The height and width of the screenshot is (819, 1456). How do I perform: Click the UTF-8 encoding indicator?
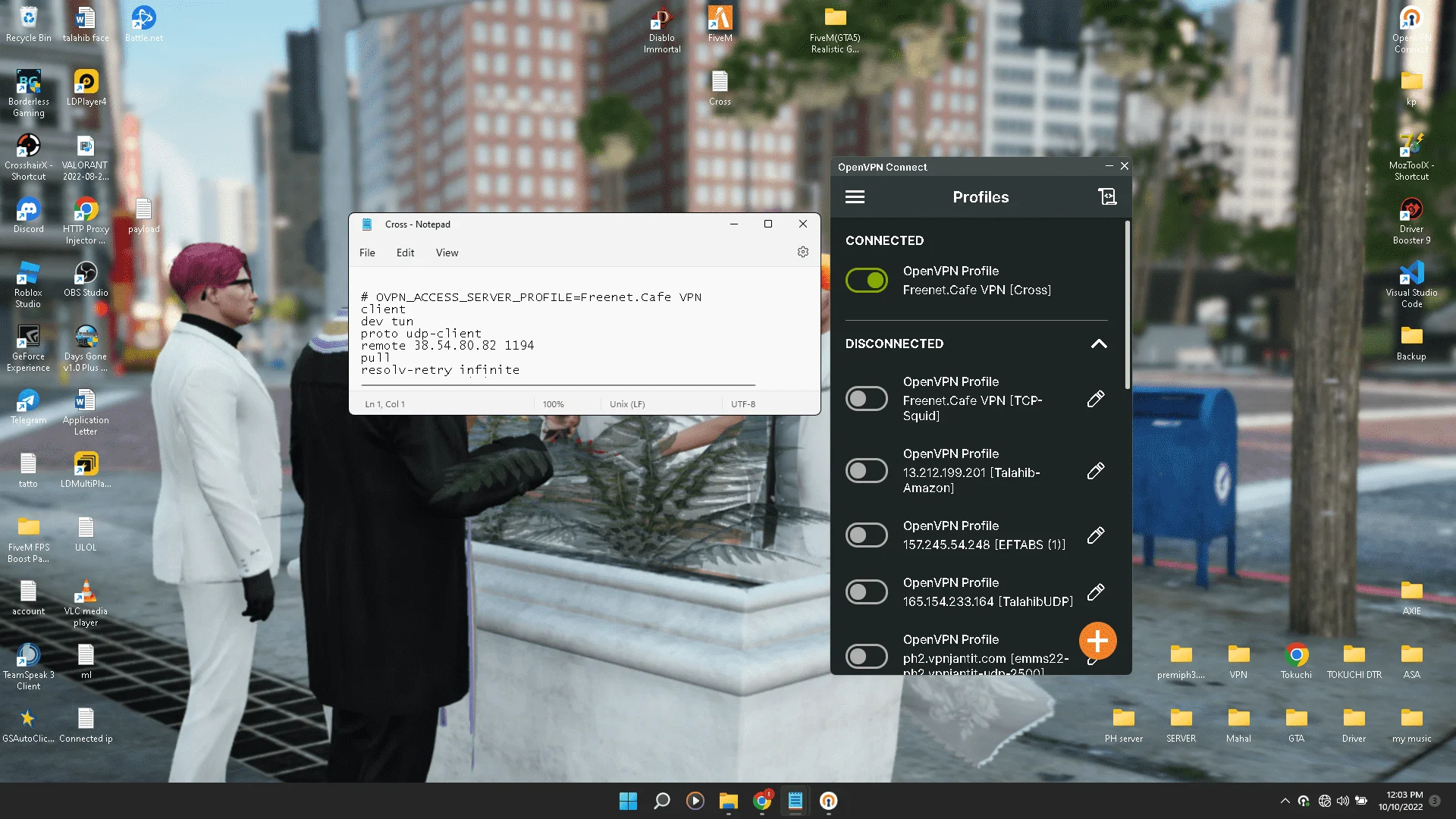[x=743, y=404]
